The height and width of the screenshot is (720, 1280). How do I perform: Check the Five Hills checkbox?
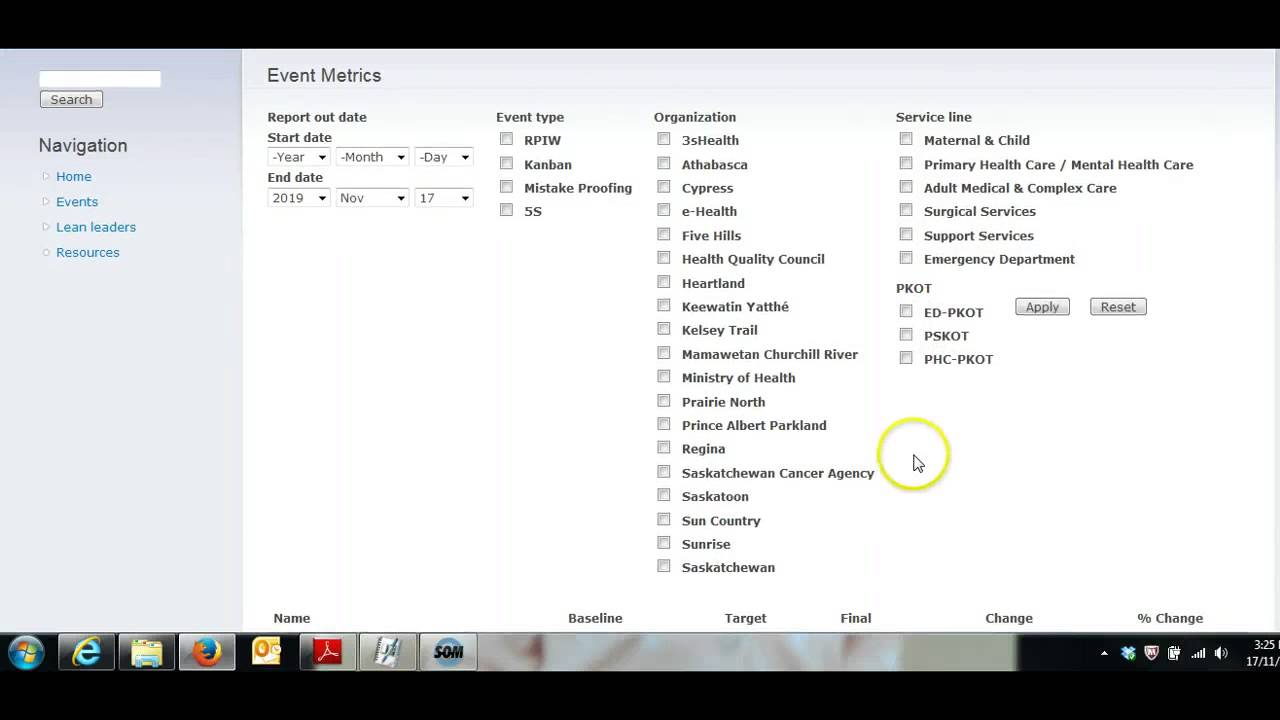(x=664, y=234)
